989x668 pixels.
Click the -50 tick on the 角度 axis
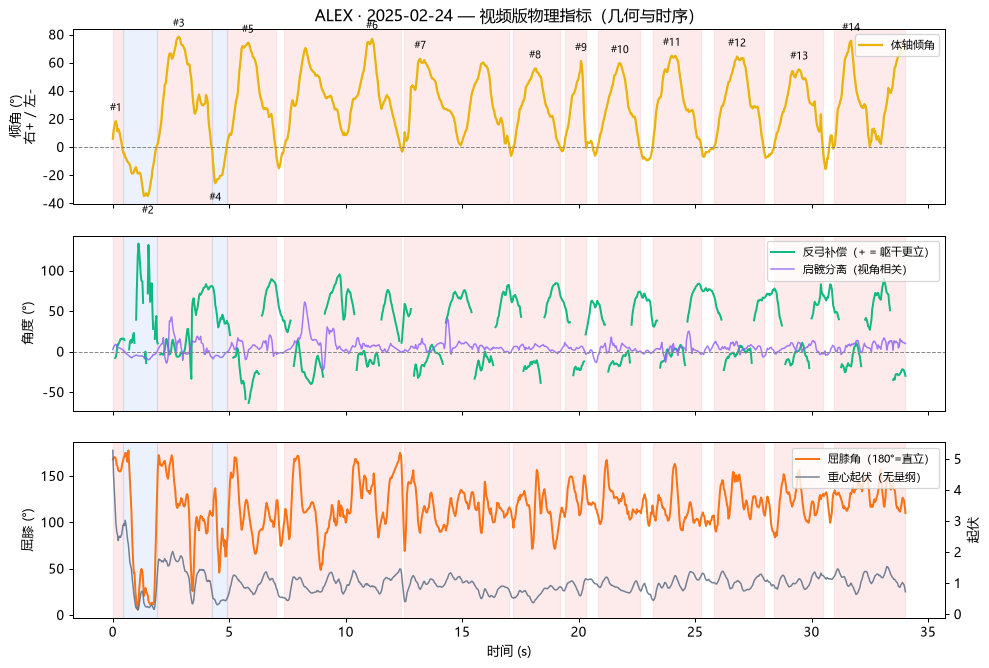tap(54, 392)
